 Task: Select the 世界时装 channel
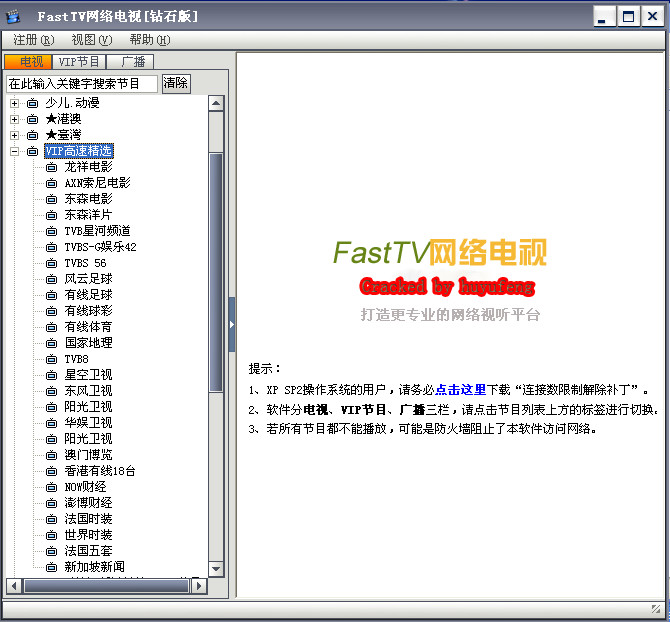[x=88, y=535]
